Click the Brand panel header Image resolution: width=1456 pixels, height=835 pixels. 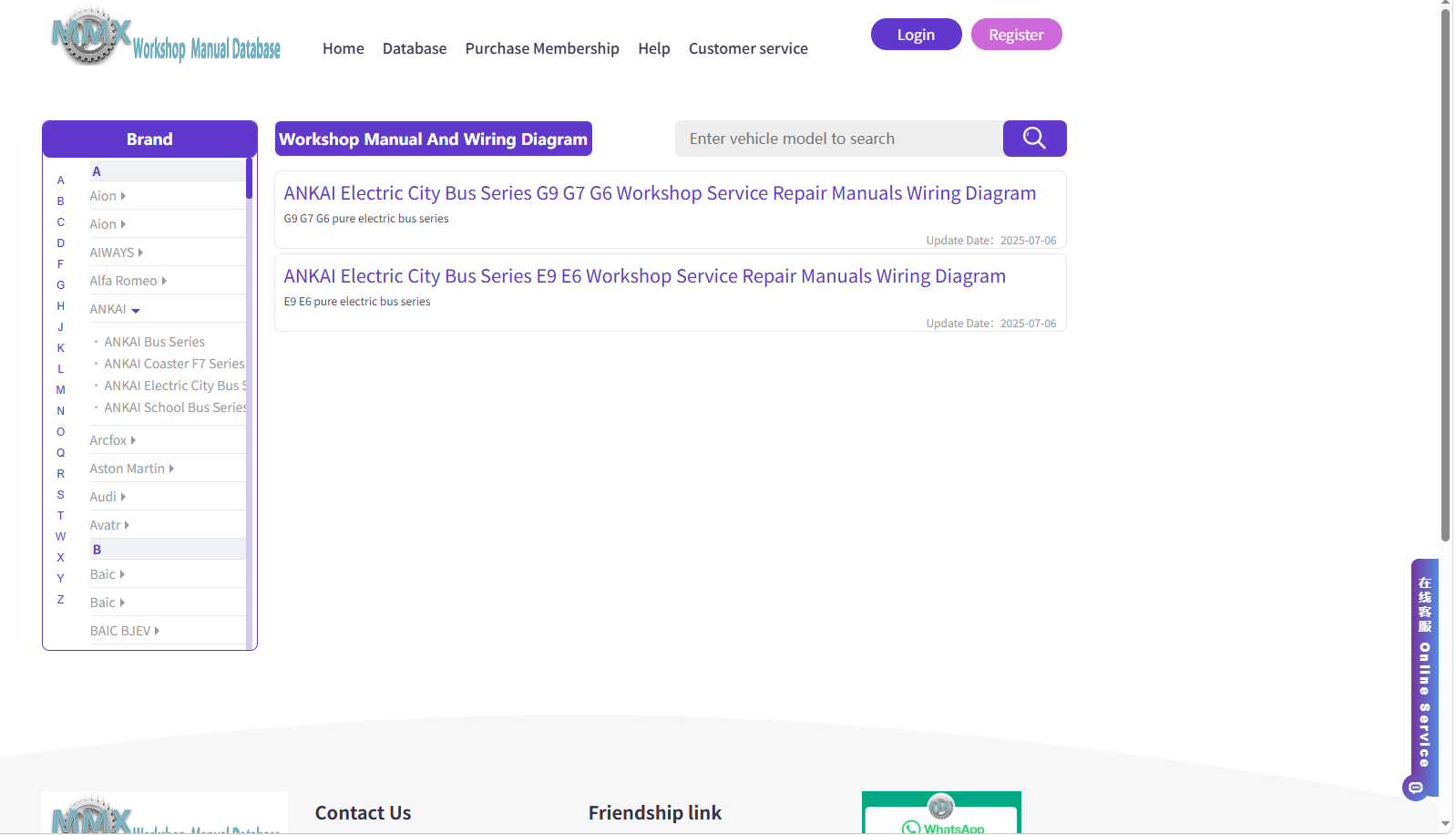pos(149,139)
